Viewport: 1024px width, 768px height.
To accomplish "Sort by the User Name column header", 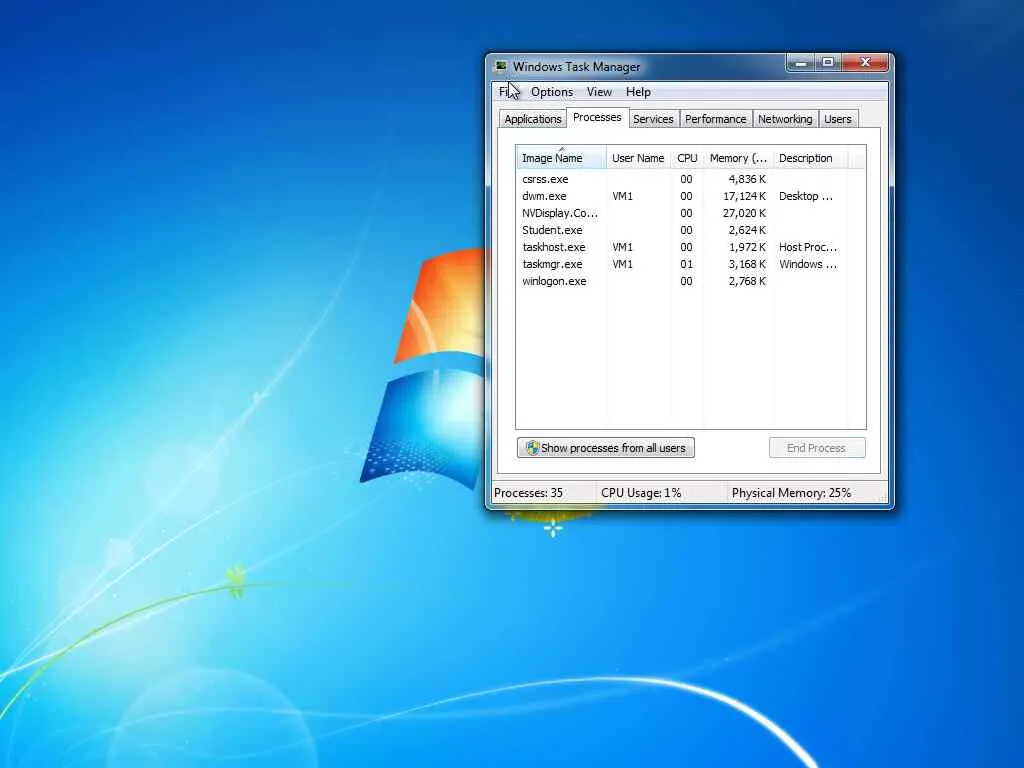I will (x=638, y=158).
